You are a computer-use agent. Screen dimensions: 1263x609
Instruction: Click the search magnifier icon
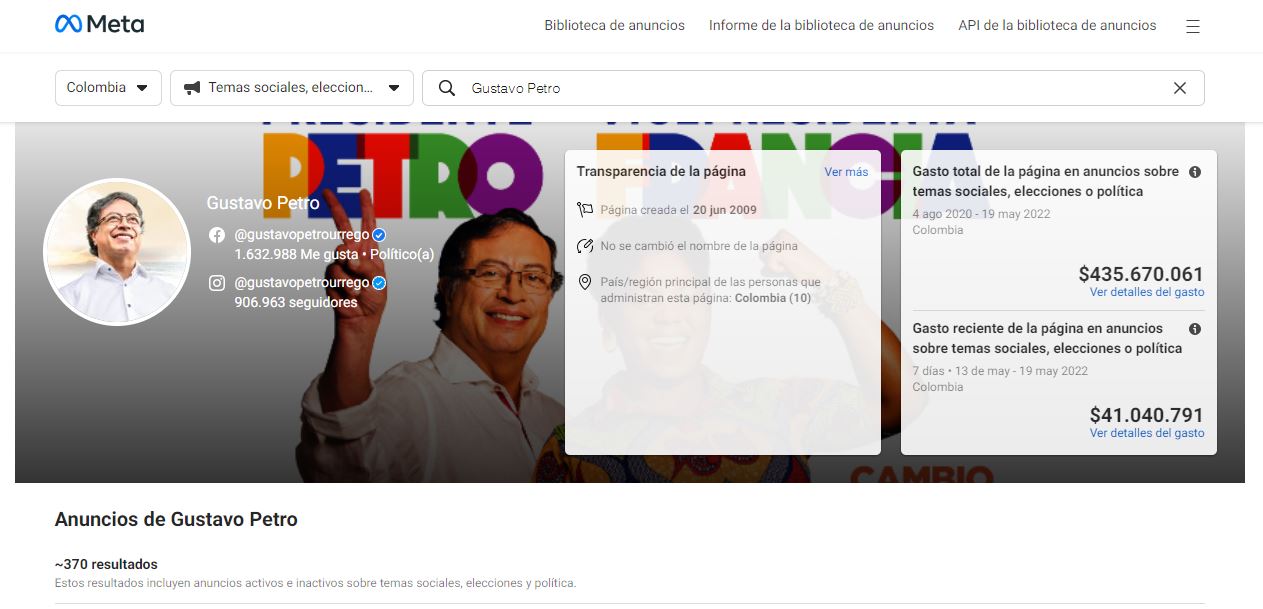point(447,88)
